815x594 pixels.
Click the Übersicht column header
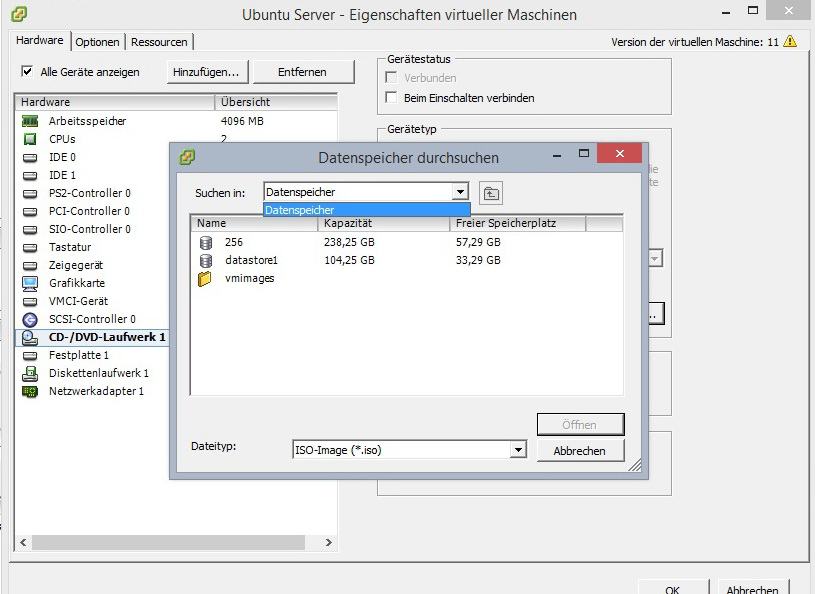click(x=276, y=102)
